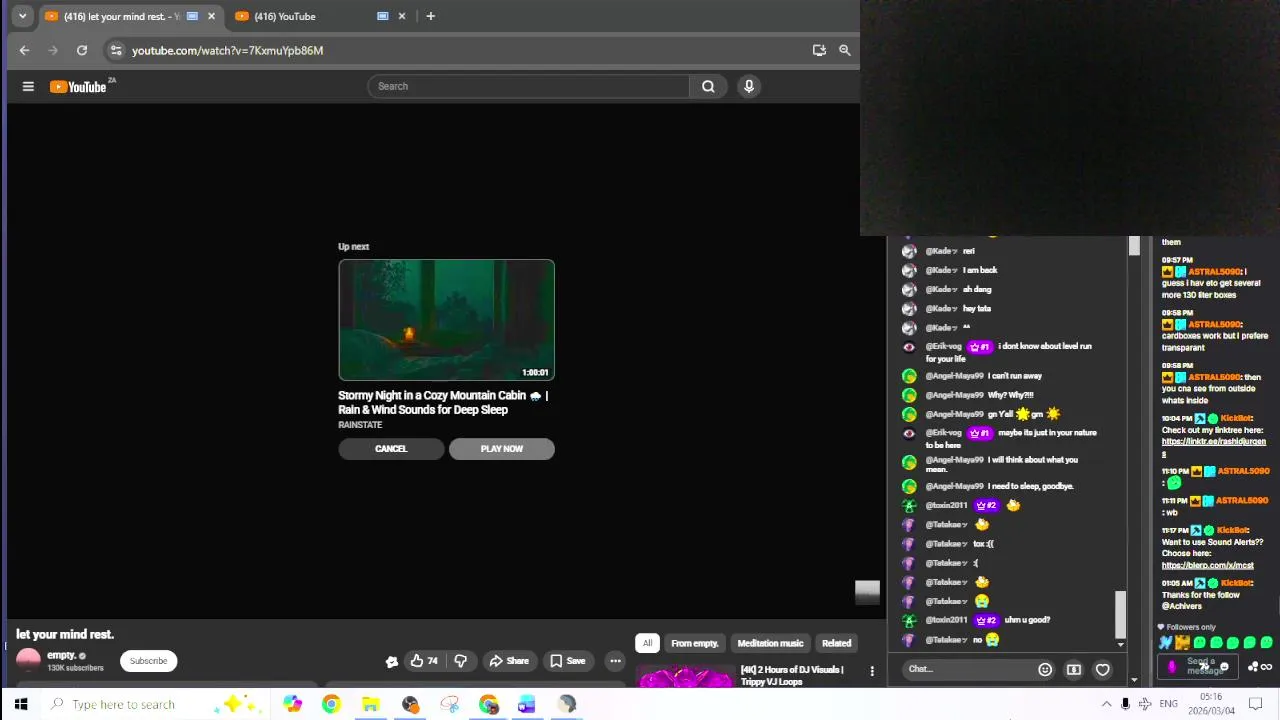Click the 'I am back' chat message
The width and height of the screenshot is (1280, 720).
(980, 270)
